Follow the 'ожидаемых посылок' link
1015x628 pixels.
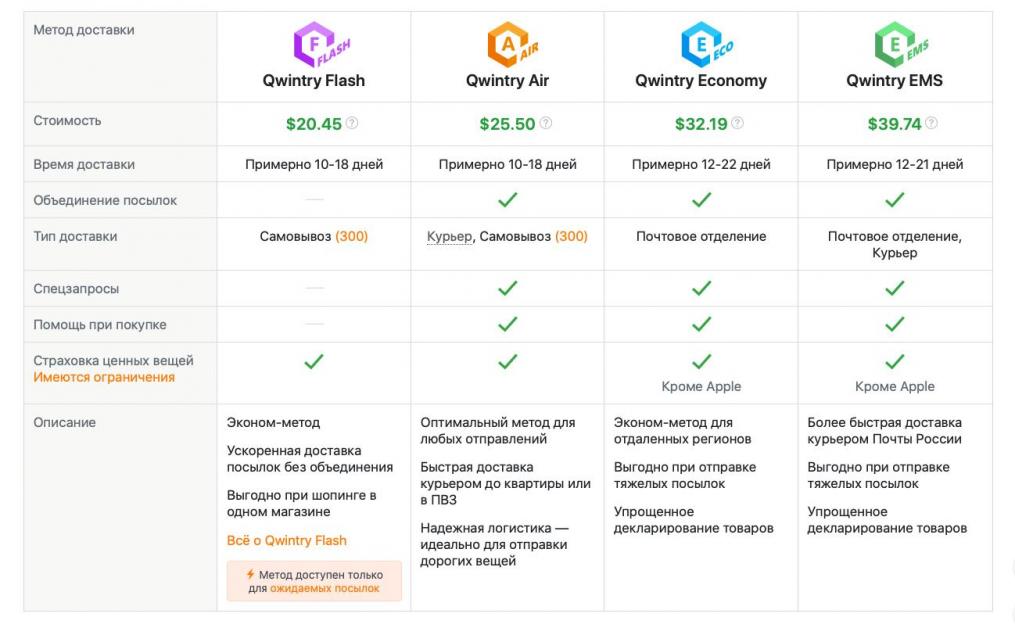point(324,589)
